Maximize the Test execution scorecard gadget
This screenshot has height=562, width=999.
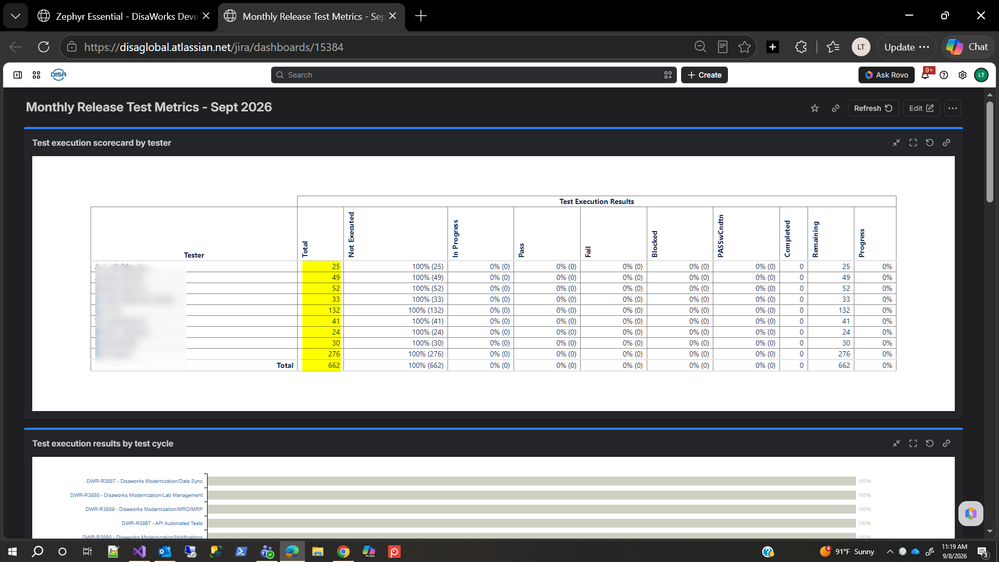click(x=913, y=143)
